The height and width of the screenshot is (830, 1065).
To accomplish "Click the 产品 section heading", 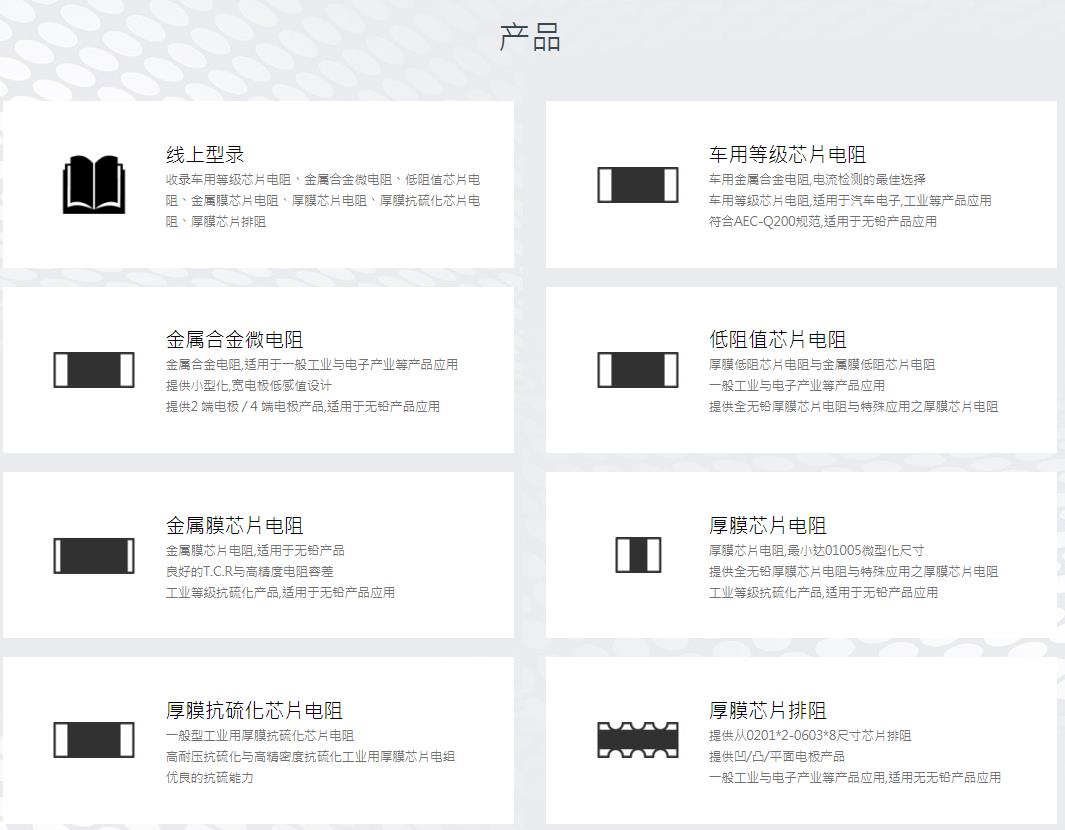I will point(530,38).
